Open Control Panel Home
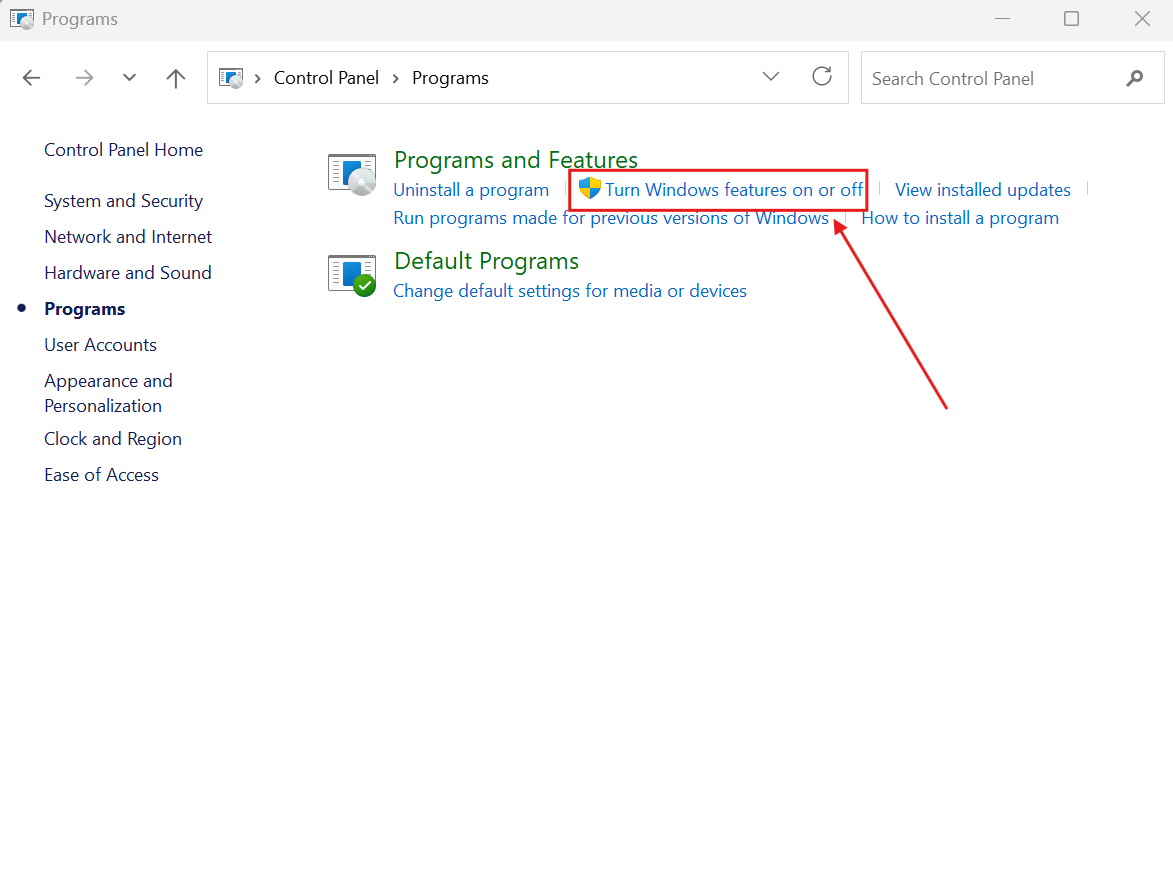The height and width of the screenshot is (877, 1173). 123,150
